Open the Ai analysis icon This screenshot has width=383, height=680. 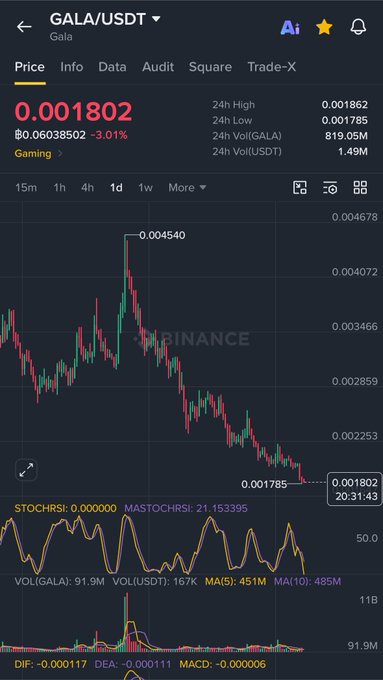tap(290, 28)
